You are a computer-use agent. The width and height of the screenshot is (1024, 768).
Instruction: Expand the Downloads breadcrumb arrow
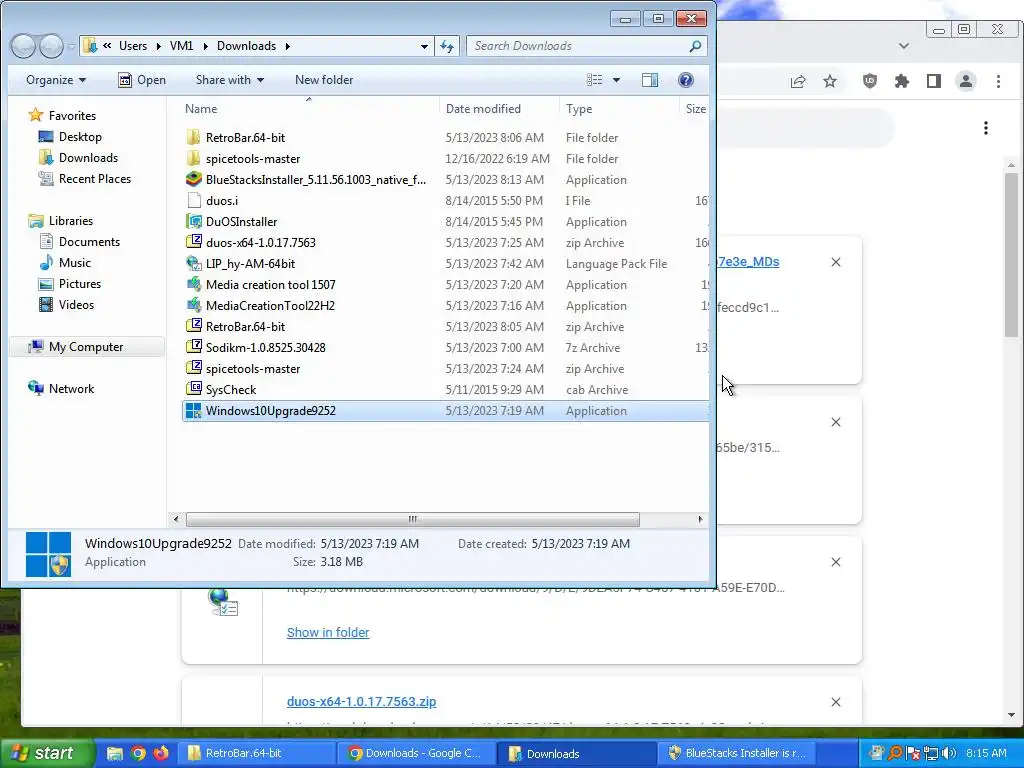coord(287,46)
